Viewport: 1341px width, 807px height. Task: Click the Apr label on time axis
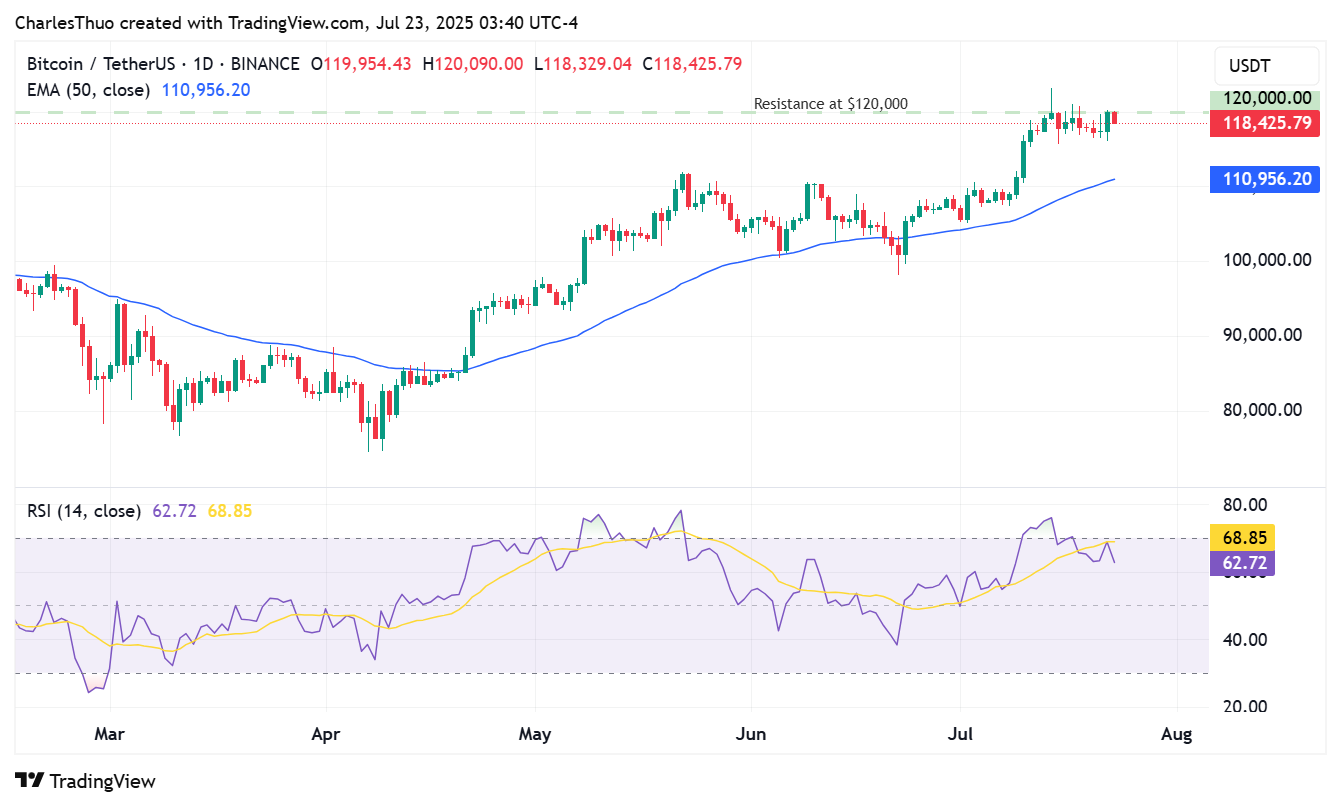pyautogui.click(x=326, y=735)
